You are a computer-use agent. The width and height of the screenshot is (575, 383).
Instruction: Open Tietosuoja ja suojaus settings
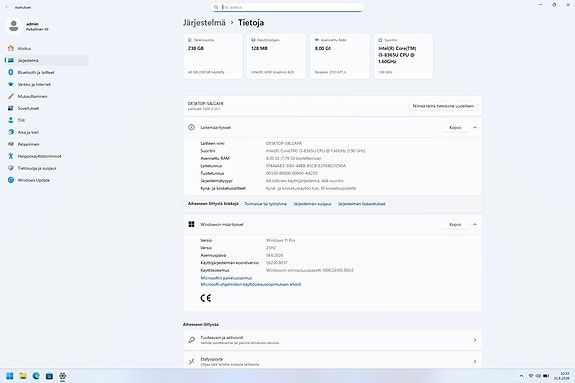point(47,168)
